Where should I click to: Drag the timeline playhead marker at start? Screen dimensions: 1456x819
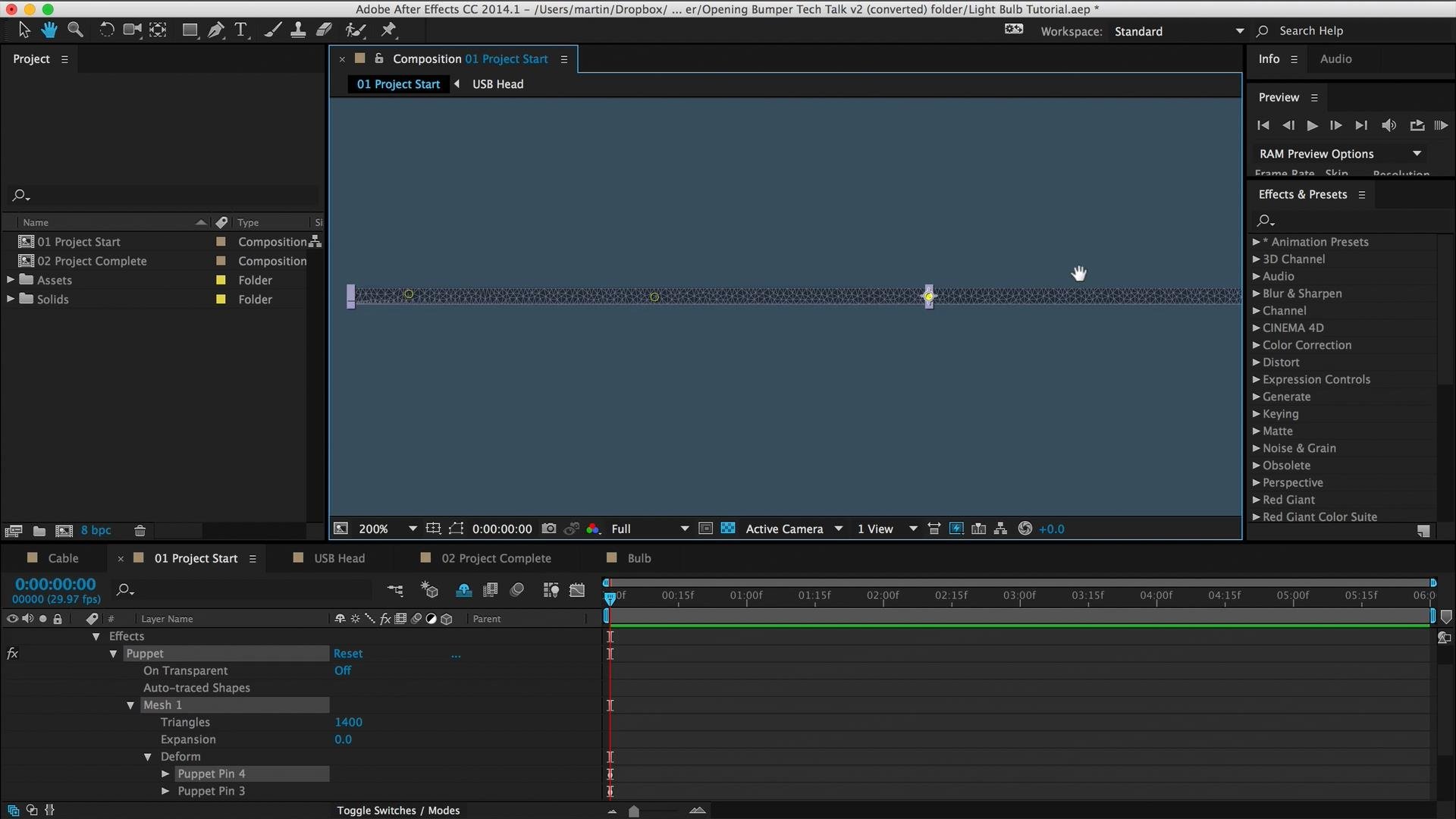609,596
